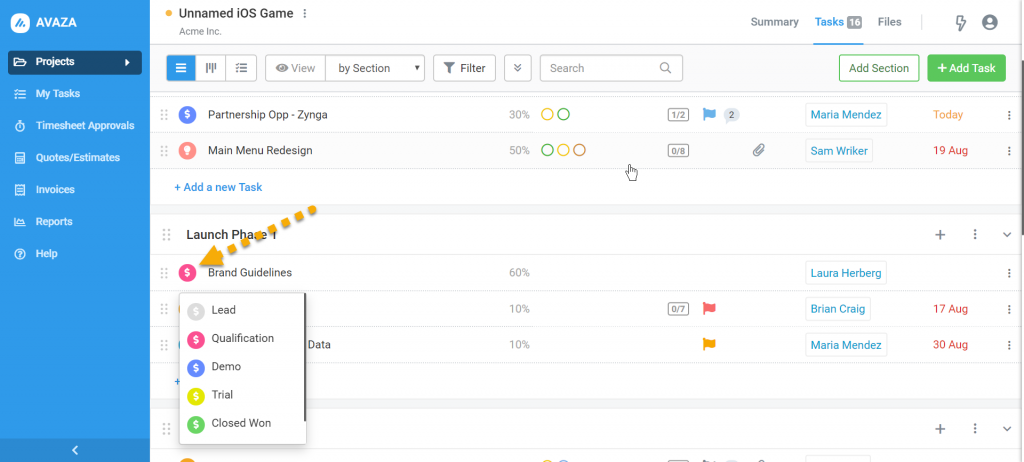Image resolution: width=1024 pixels, height=462 pixels.
Task: Click the blue flag on Partnership Opp task
Action: point(709,115)
